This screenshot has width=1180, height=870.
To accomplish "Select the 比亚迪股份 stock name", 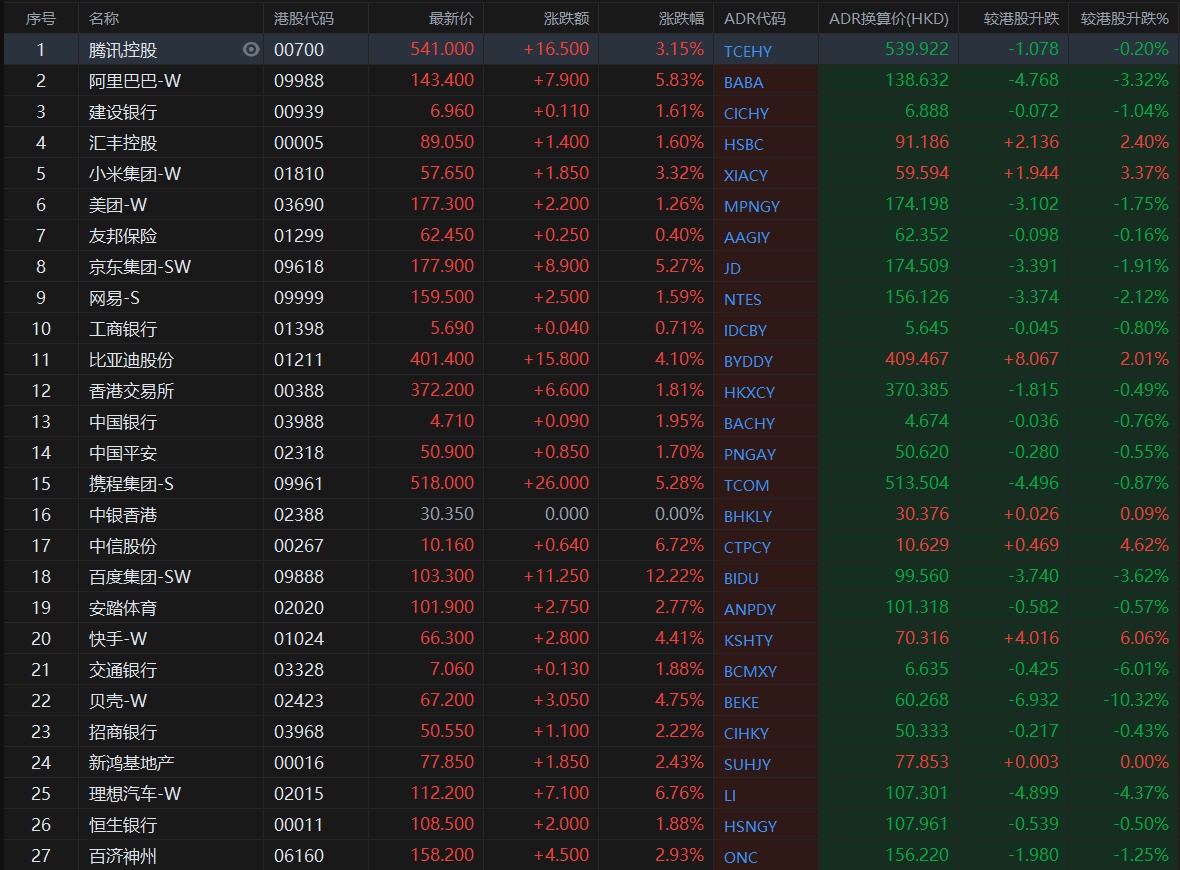I will point(131,359).
